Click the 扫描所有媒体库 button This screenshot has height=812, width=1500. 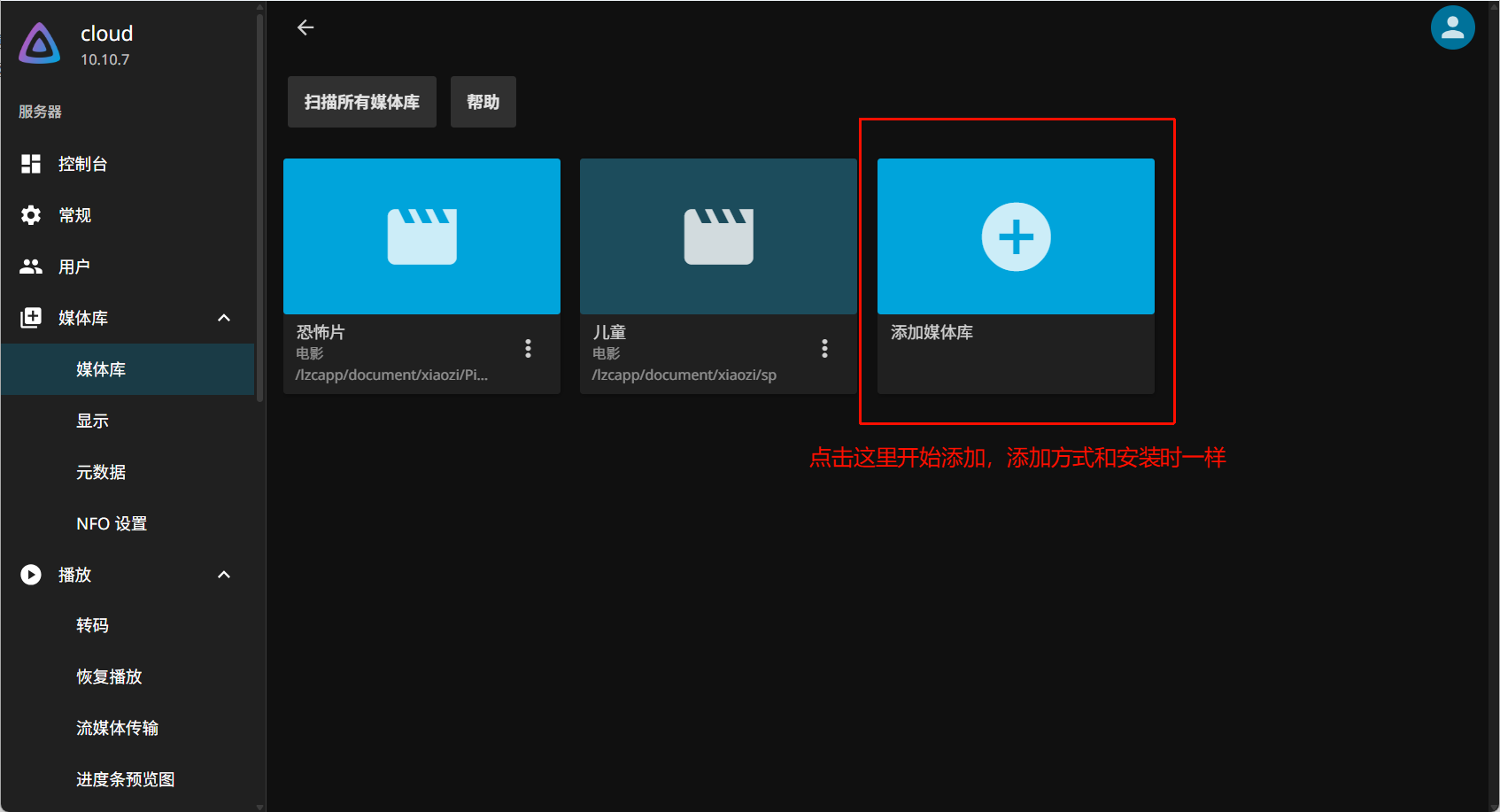pos(362,102)
